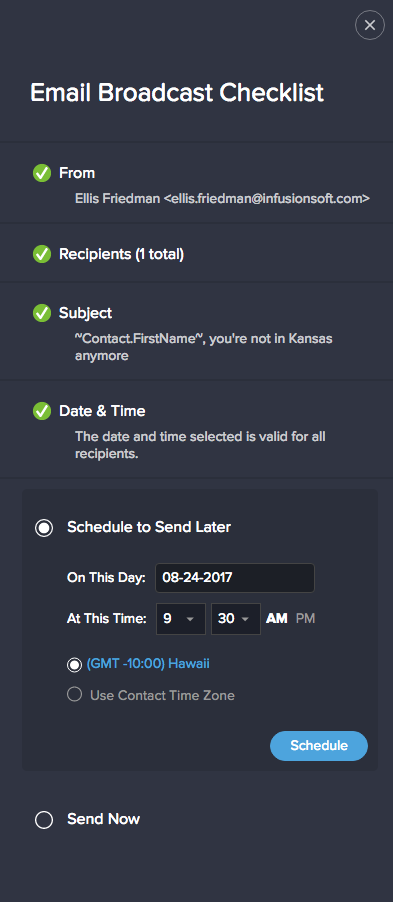Switch time to PM
Image resolution: width=393 pixels, height=902 pixels.
pyautogui.click(x=306, y=619)
